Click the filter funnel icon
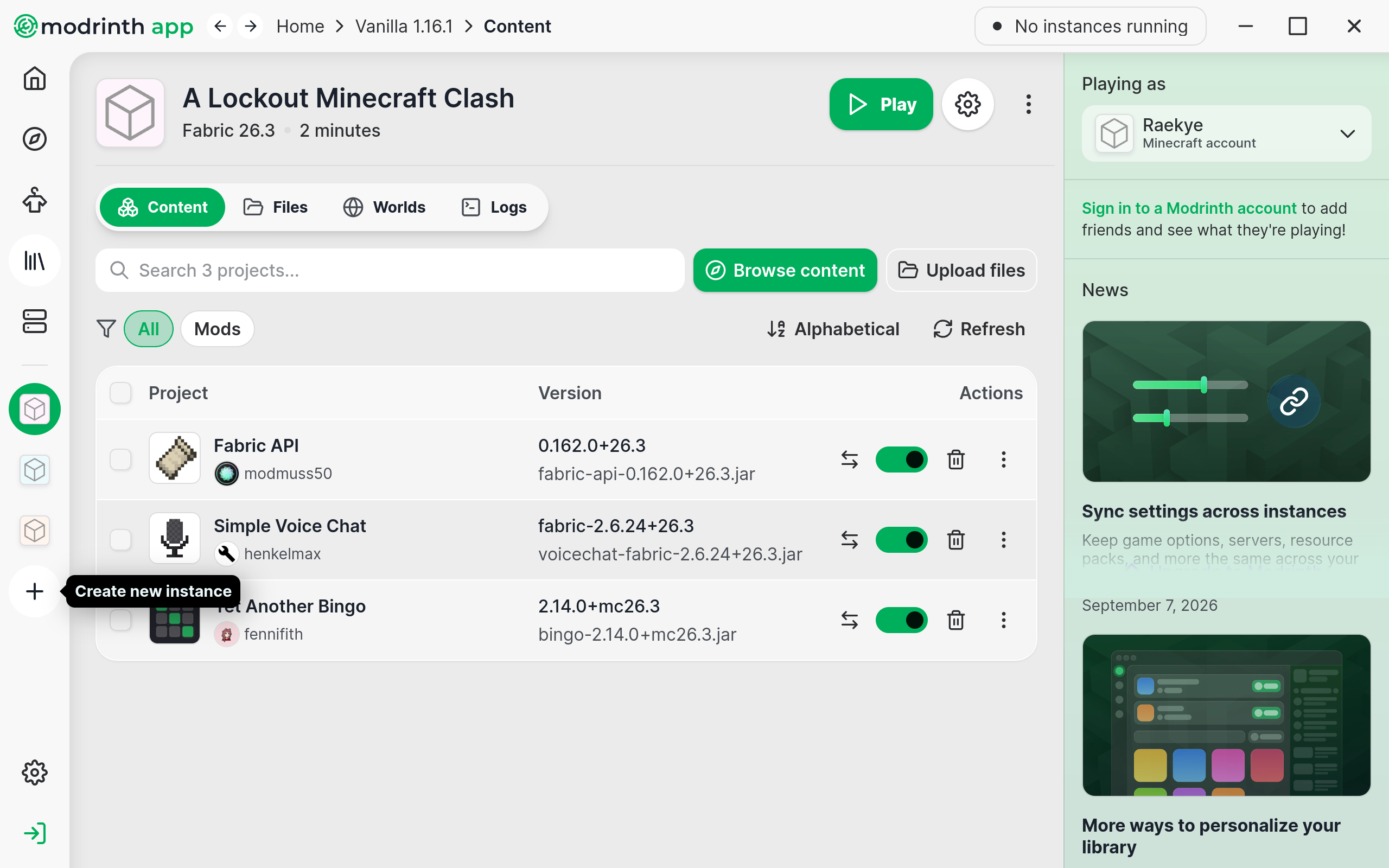This screenshot has height=868, width=1389. [106, 329]
